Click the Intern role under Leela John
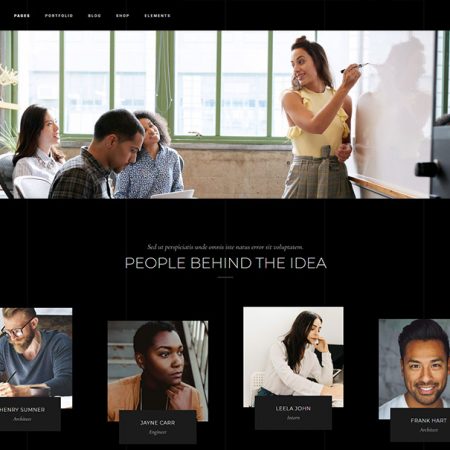 (293, 418)
